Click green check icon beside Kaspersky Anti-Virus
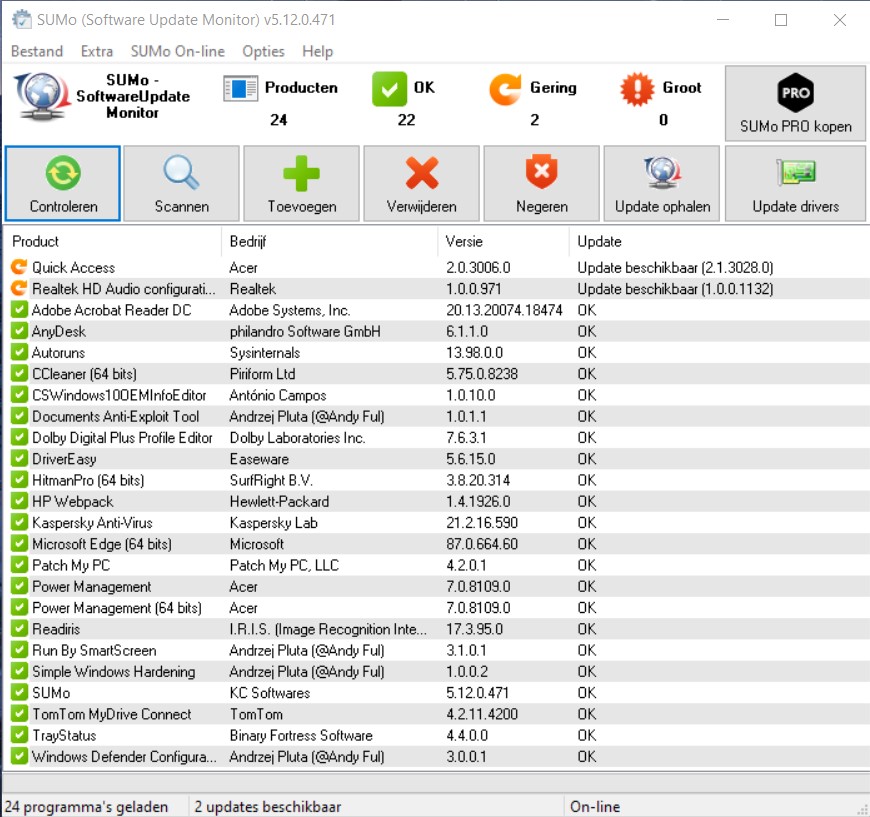Viewport: 870px width, 817px height. tap(19, 522)
